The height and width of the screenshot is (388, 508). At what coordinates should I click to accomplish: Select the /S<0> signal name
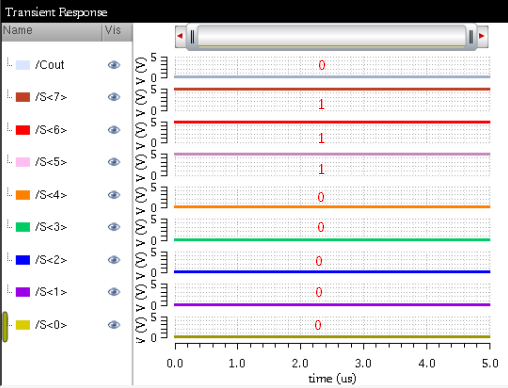(x=51, y=325)
